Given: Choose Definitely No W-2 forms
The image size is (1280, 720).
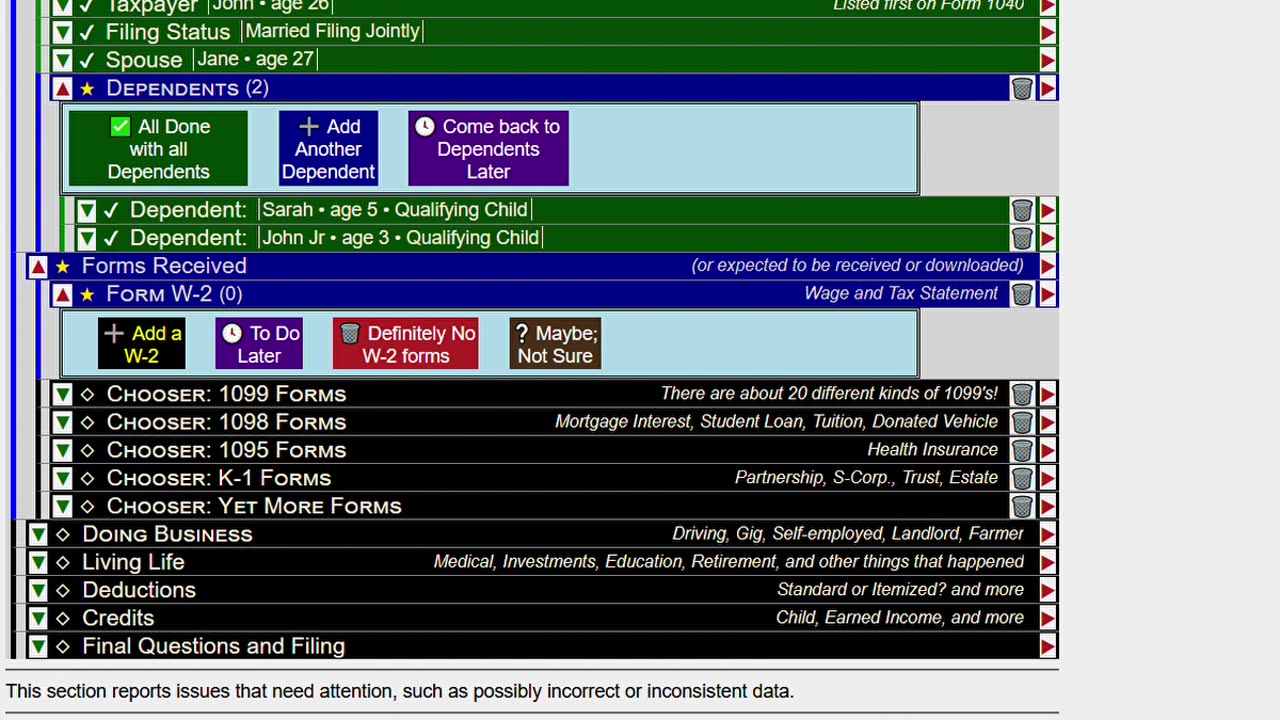Looking at the screenshot, I should [x=406, y=344].
